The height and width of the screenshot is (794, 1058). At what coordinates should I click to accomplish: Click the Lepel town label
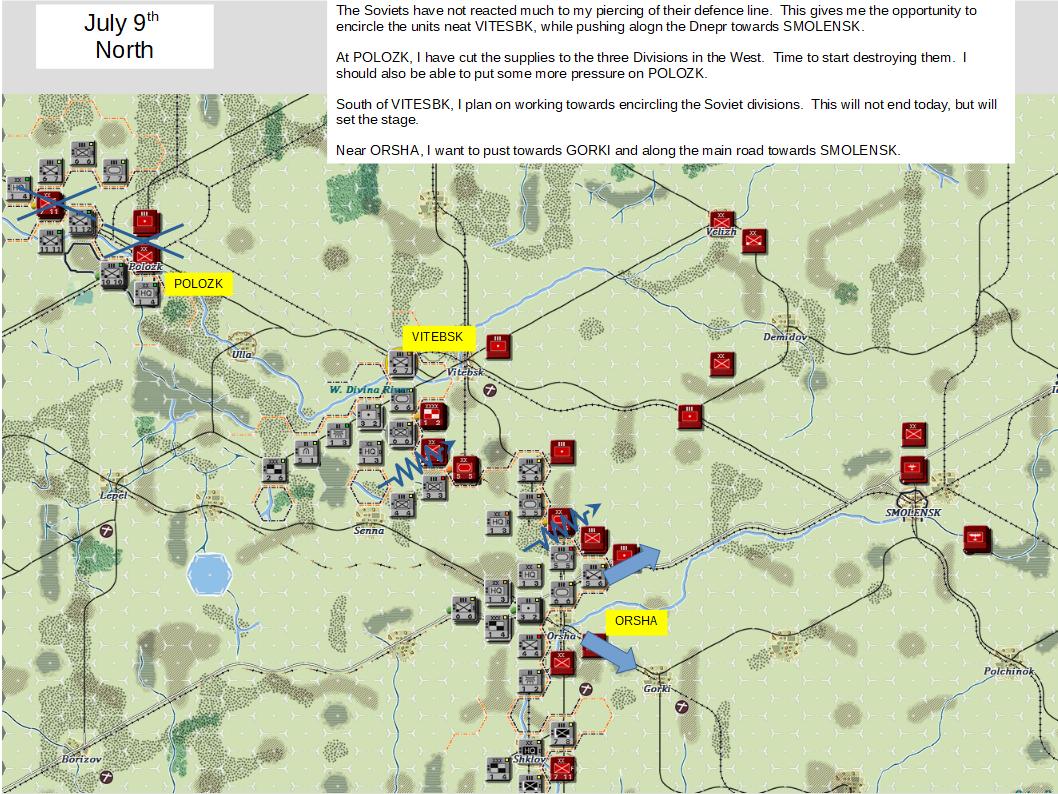click(113, 495)
